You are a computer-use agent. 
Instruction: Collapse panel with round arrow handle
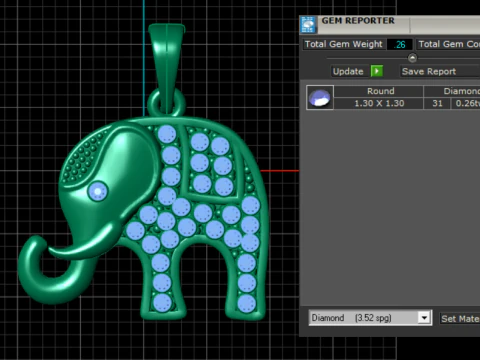412,58
